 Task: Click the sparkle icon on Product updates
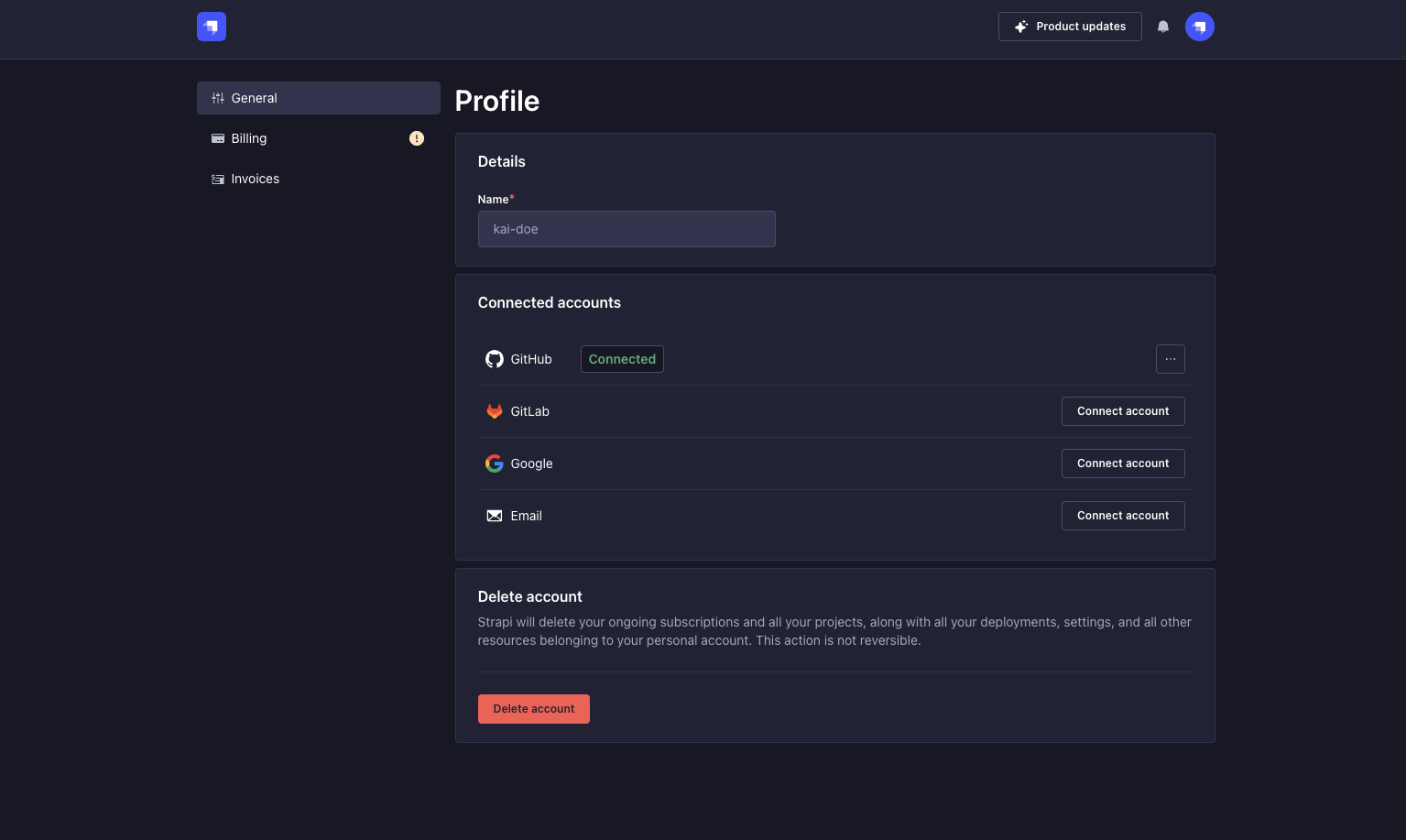(x=1020, y=27)
